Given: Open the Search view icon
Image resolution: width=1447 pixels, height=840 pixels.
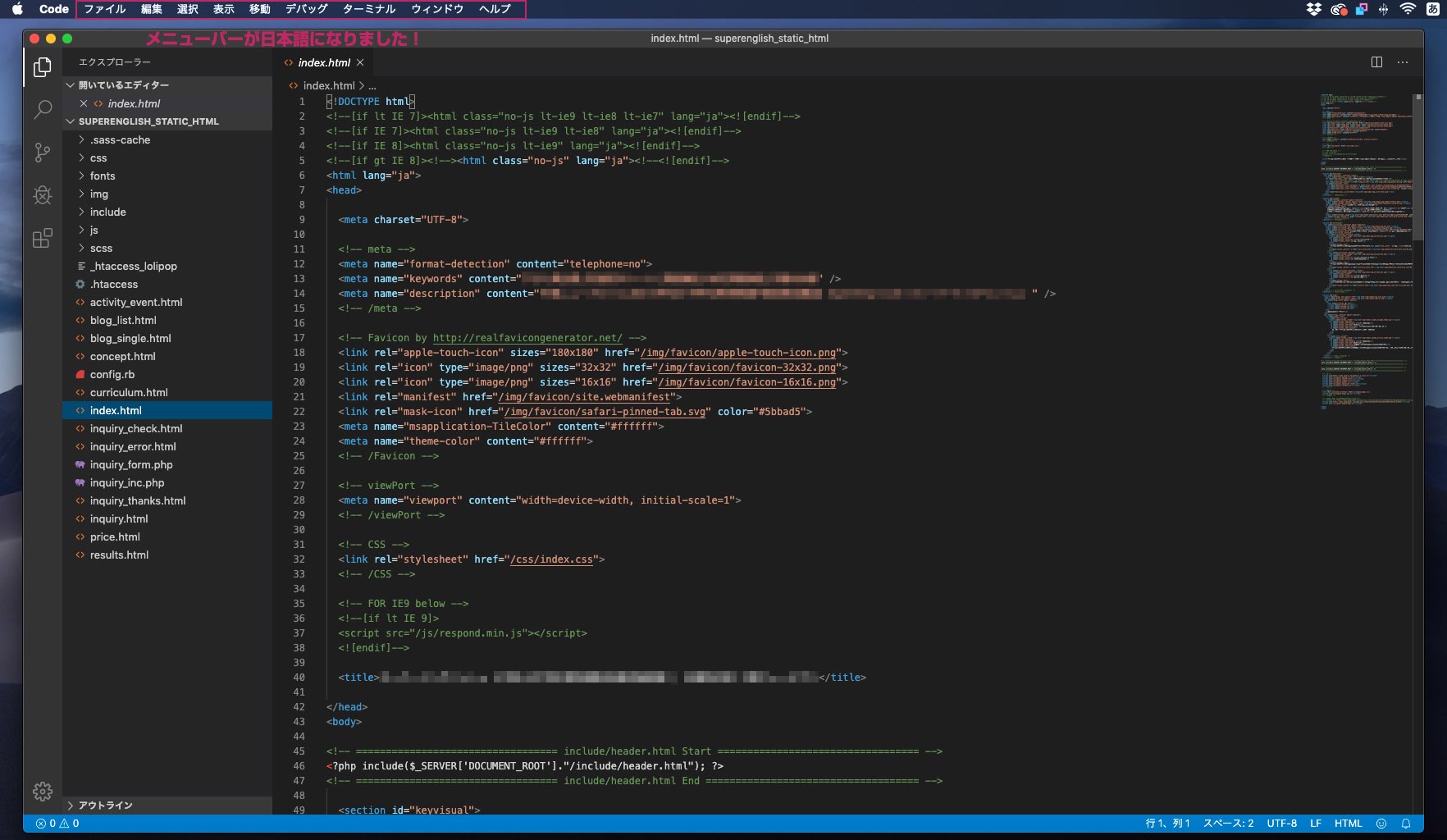Looking at the screenshot, I should [x=43, y=109].
